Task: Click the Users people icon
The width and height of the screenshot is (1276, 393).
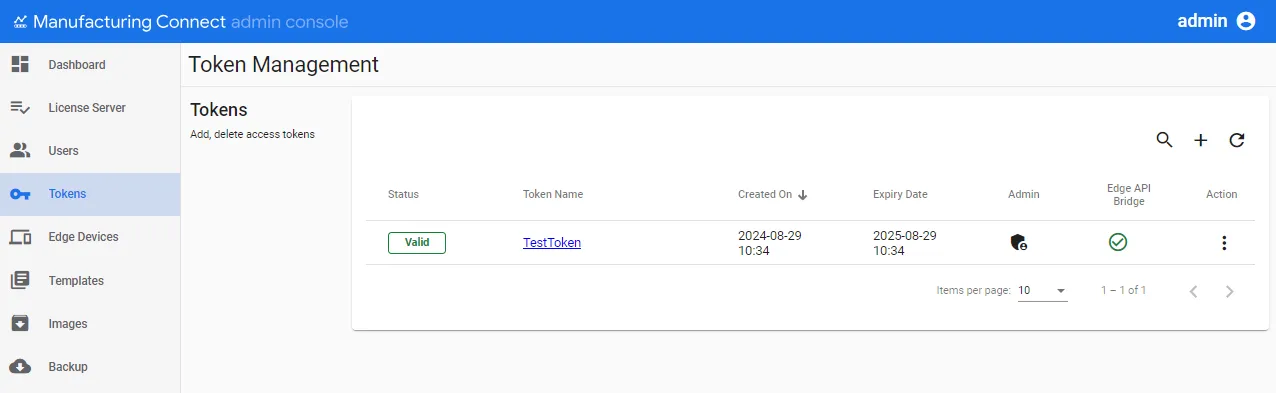Action: pyautogui.click(x=20, y=151)
